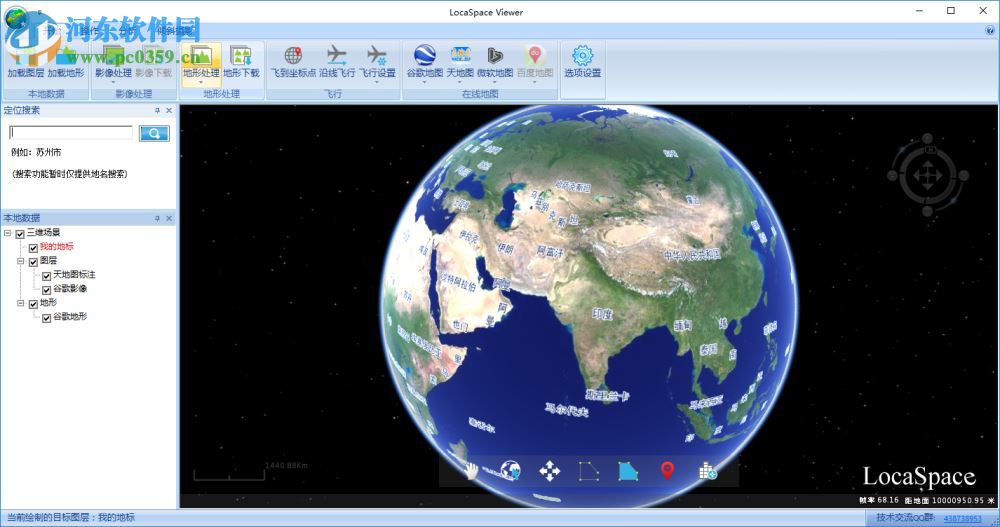1000x527 pixels.
Task: Open 飞行设置 flight settings icon
Action: click(377, 56)
